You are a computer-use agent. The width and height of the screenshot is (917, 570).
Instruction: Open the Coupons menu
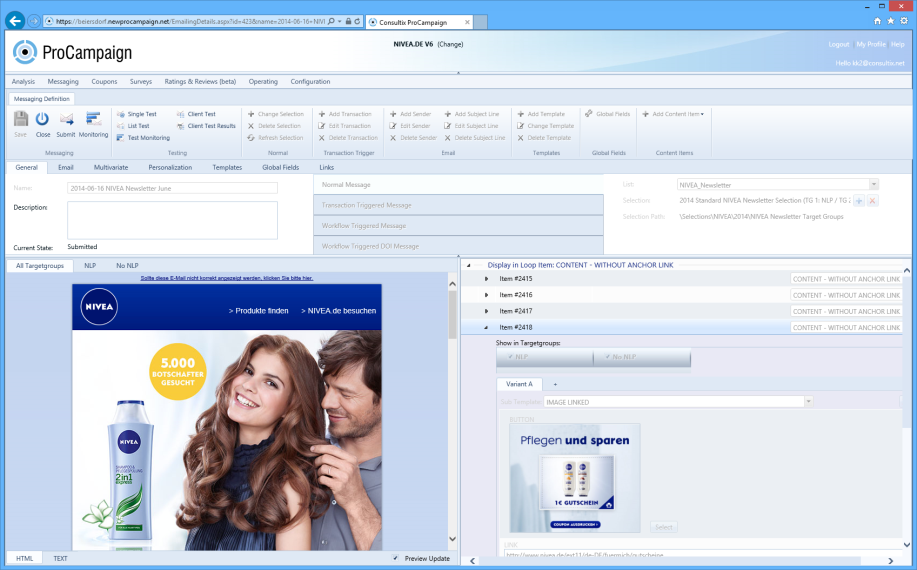tap(104, 81)
